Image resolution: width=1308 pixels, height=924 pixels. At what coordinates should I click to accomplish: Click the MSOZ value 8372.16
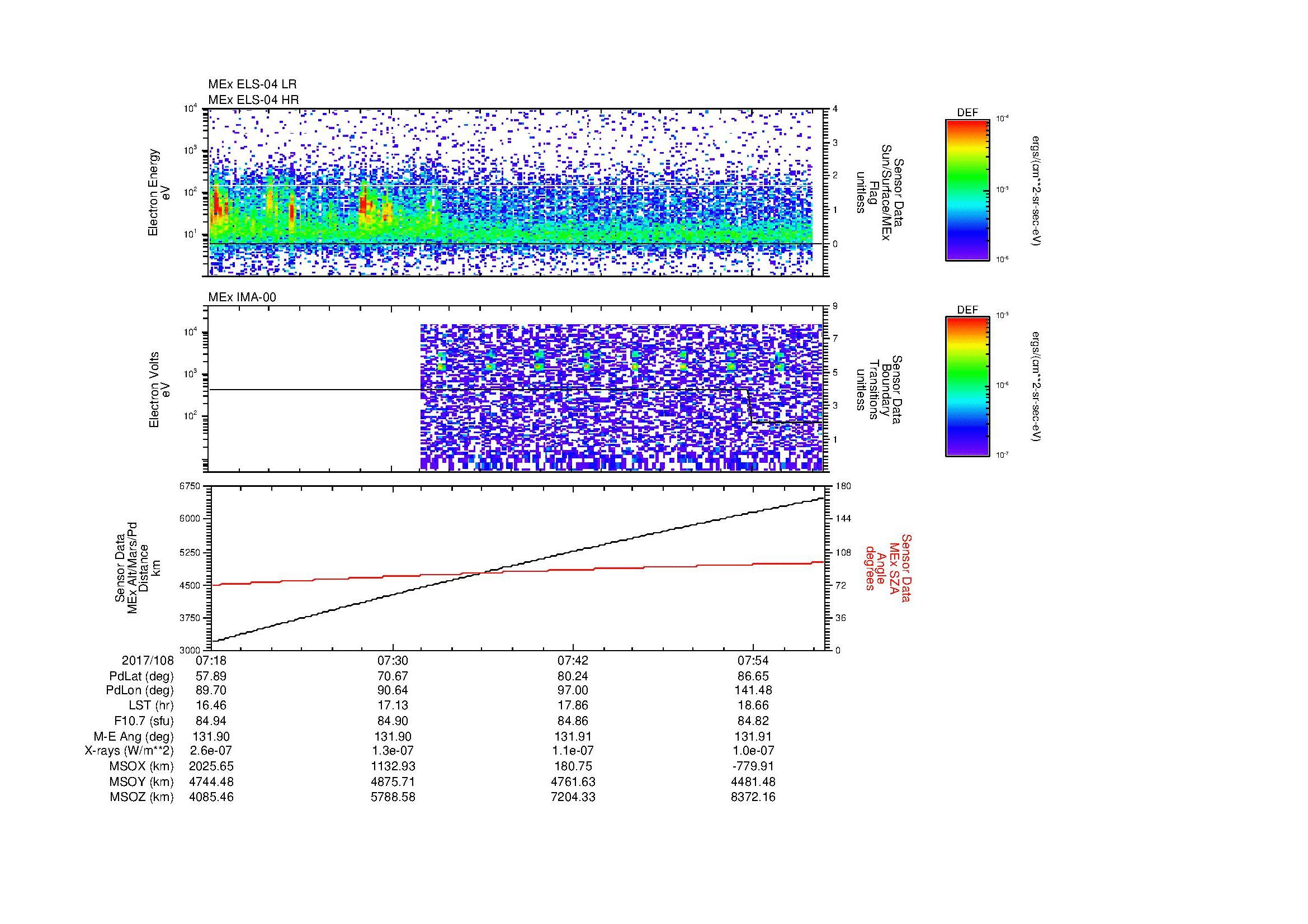point(753,797)
